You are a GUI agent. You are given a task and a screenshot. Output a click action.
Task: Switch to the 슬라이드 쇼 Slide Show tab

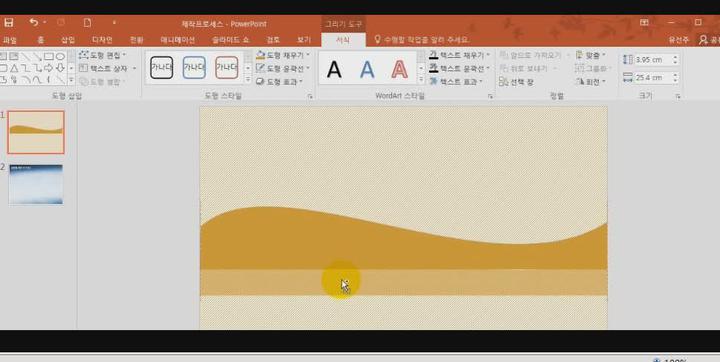coord(231,40)
